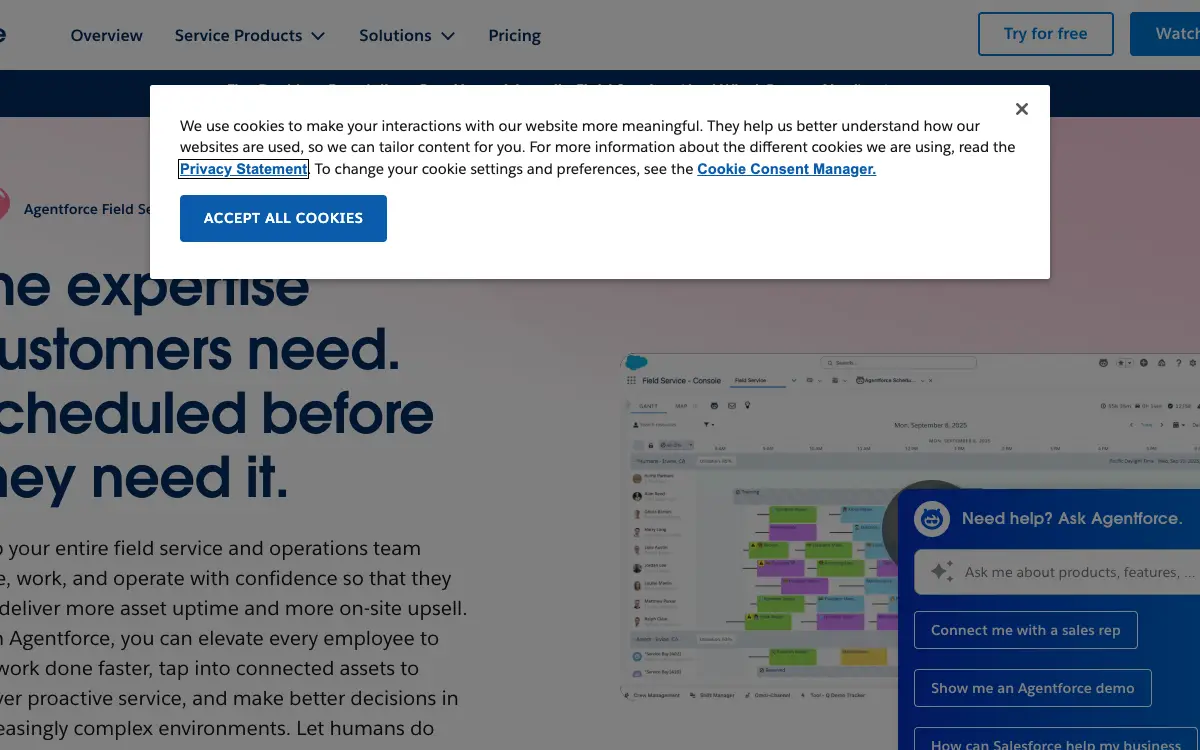The image size is (1200, 750).
Task: Close the cookie consent dialog
Action: point(1021,109)
